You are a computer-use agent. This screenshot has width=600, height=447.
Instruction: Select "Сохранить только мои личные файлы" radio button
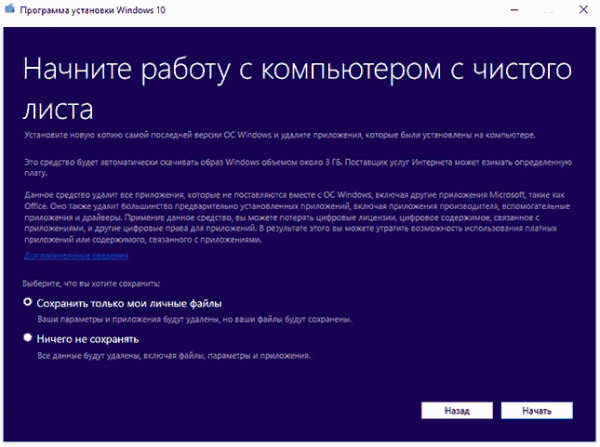tap(27, 302)
